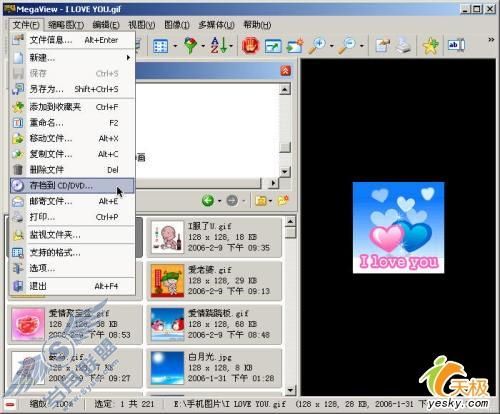The image size is (500, 414).
Task: Open the zoom in dropdown arrow
Action: [332, 46]
